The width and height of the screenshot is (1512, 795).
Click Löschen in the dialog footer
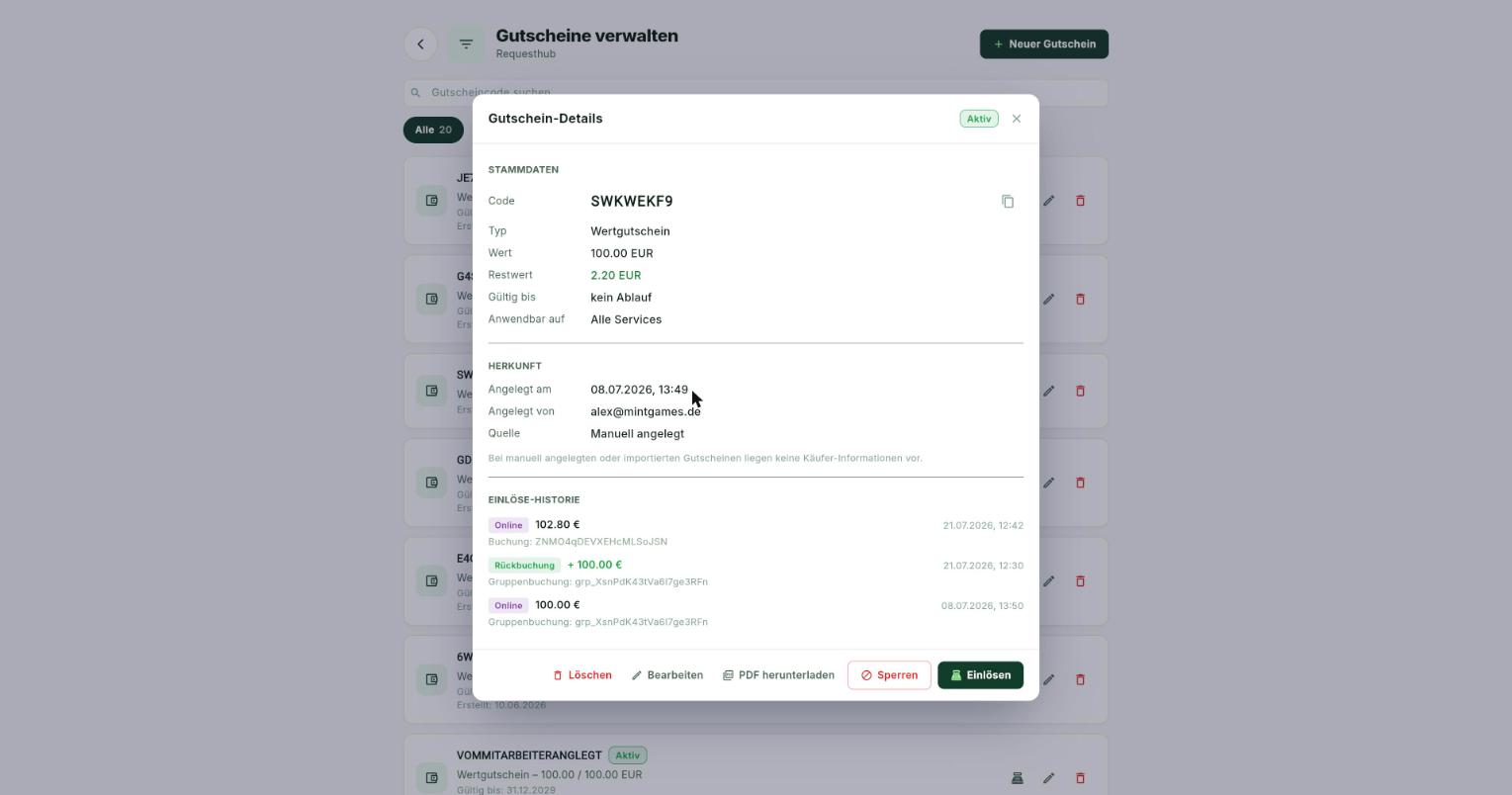(x=582, y=675)
